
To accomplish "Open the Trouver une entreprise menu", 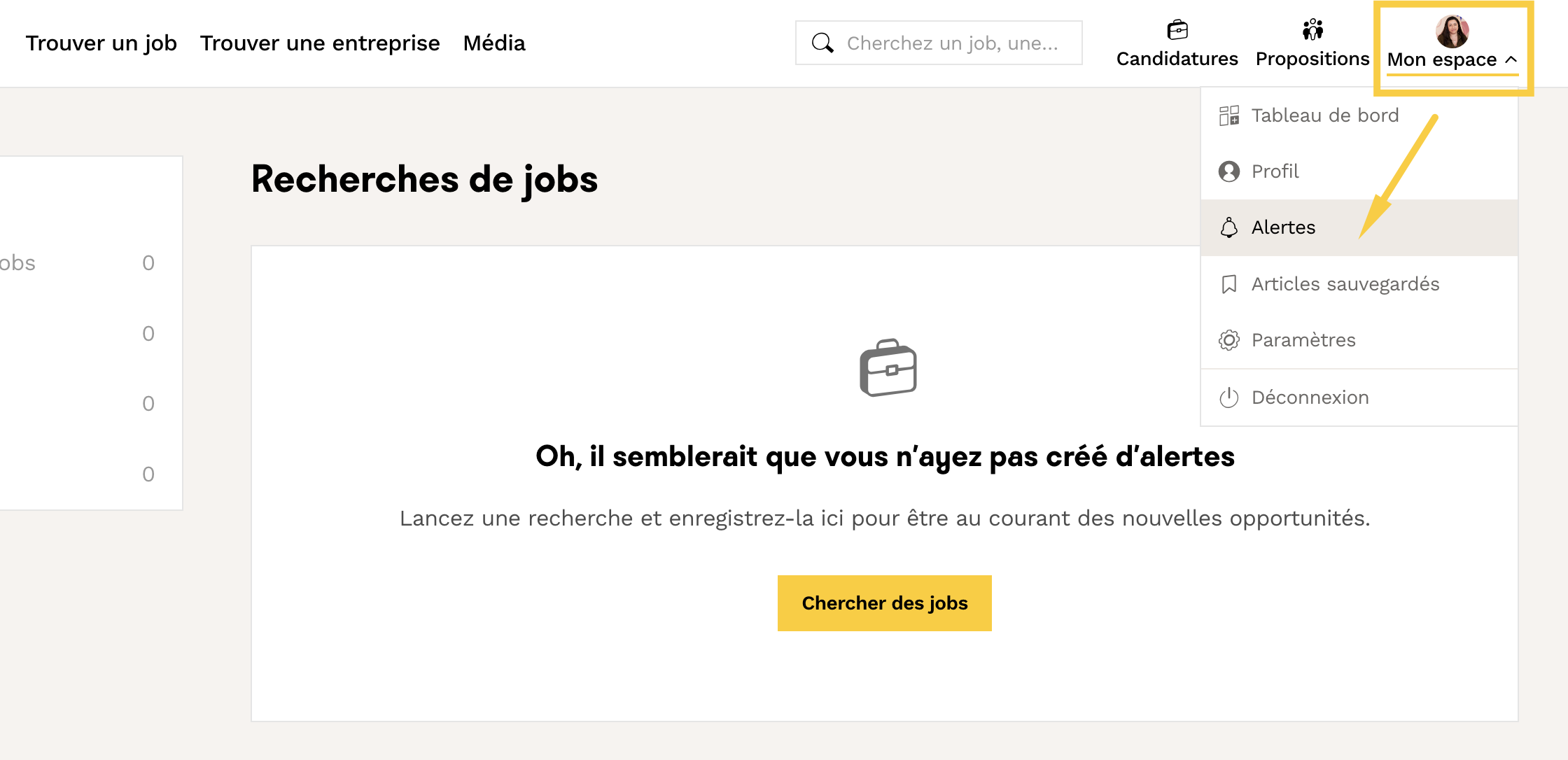I will pyautogui.click(x=320, y=43).
